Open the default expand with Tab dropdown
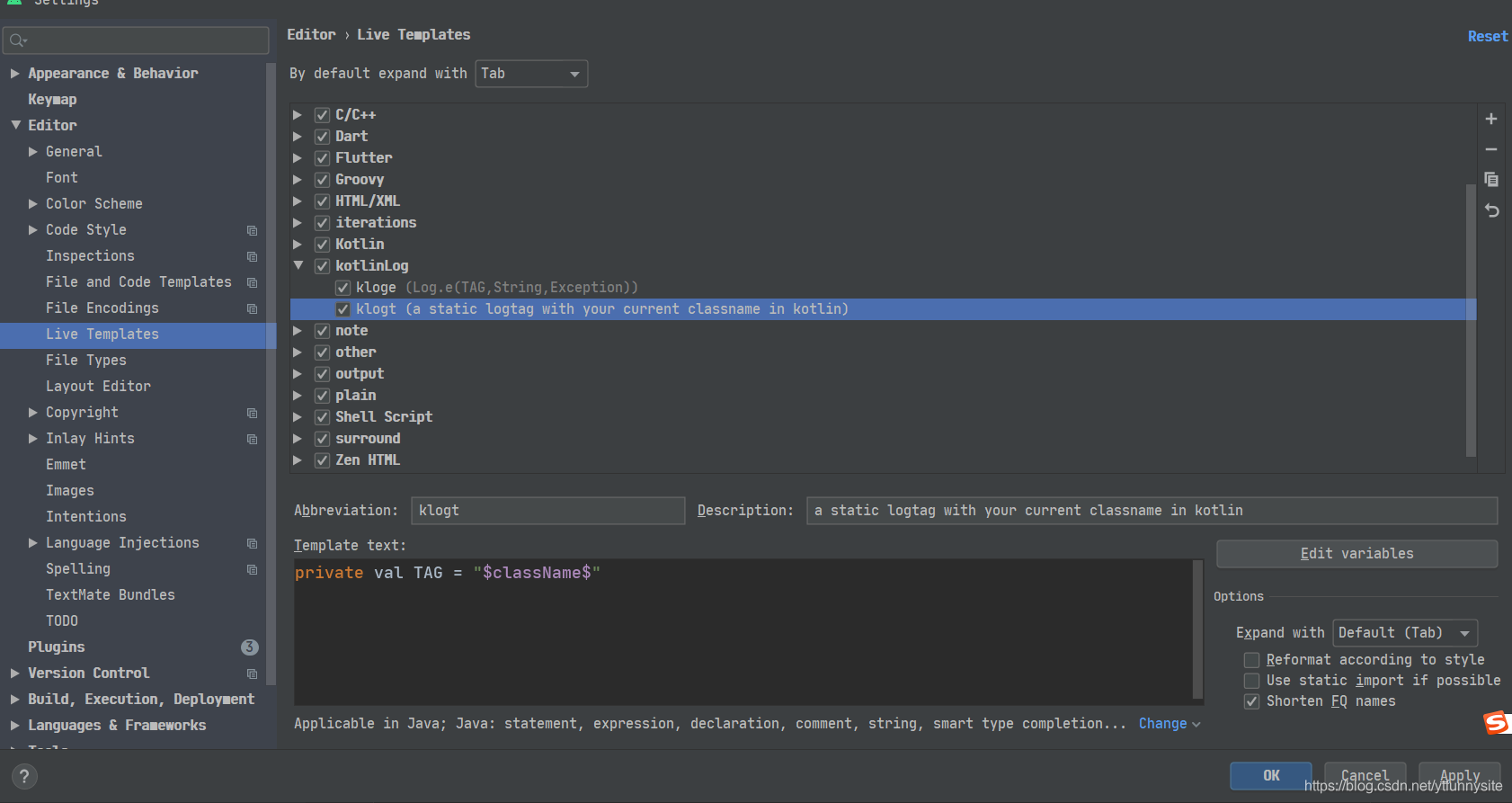This screenshot has height=803, width=1512. [531, 74]
